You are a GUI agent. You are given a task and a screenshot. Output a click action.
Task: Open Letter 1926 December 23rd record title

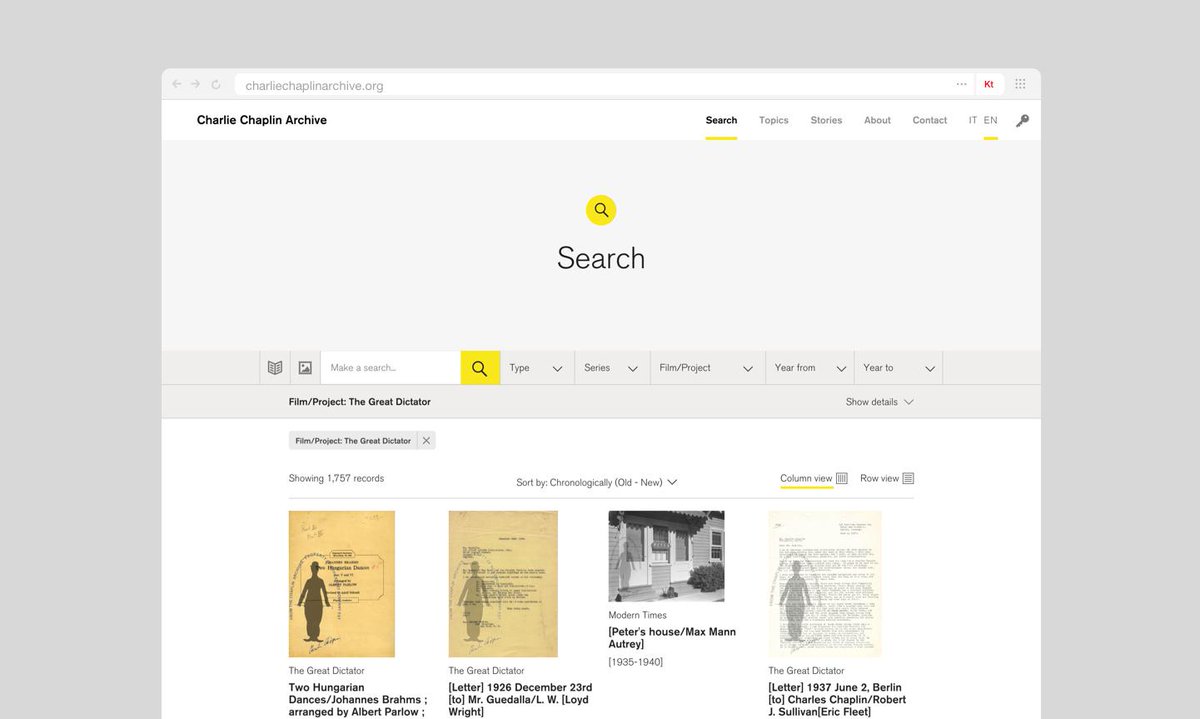click(520, 700)
